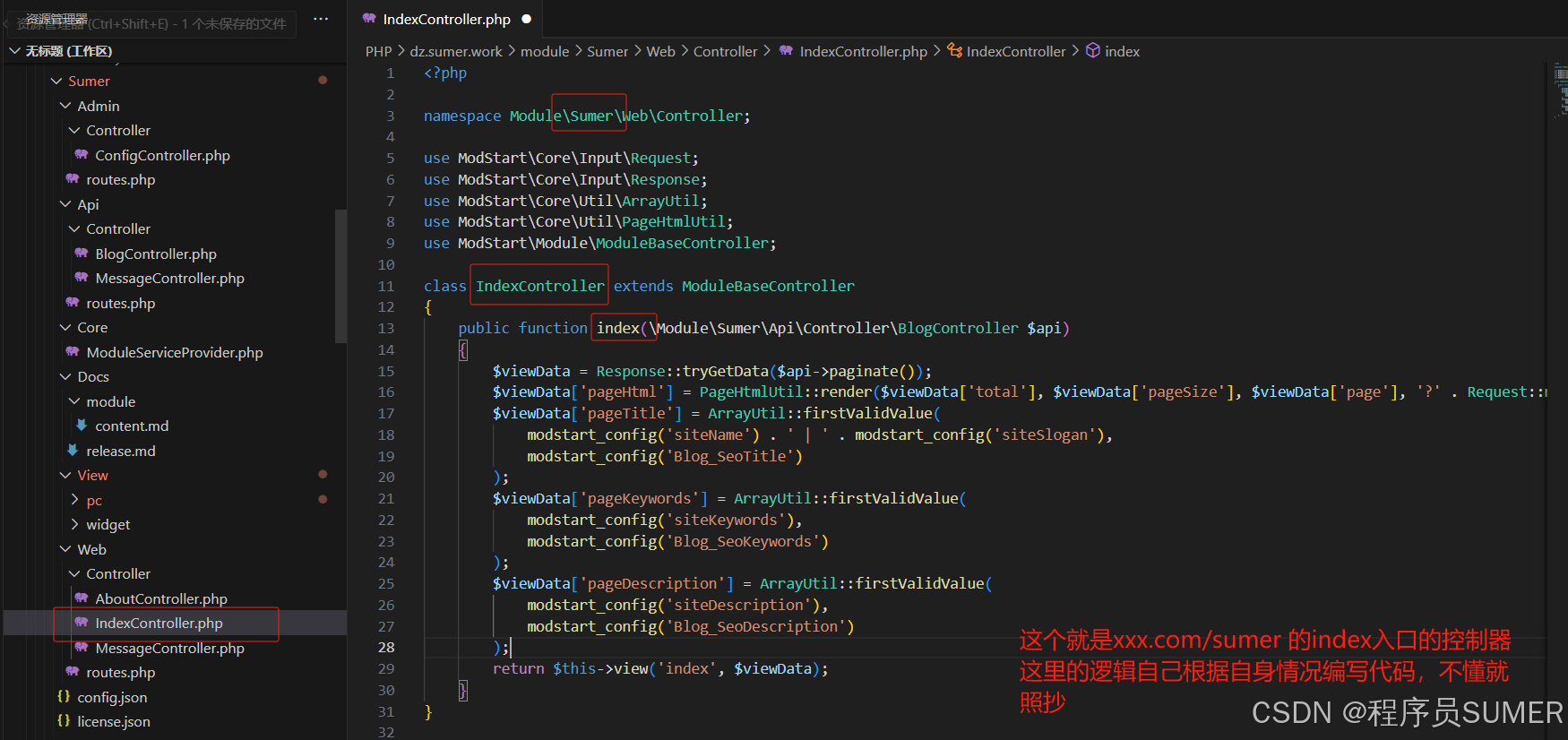The image size is (1568, 740).
Task: Open release.md file
Action: click(x=121, y=451)
